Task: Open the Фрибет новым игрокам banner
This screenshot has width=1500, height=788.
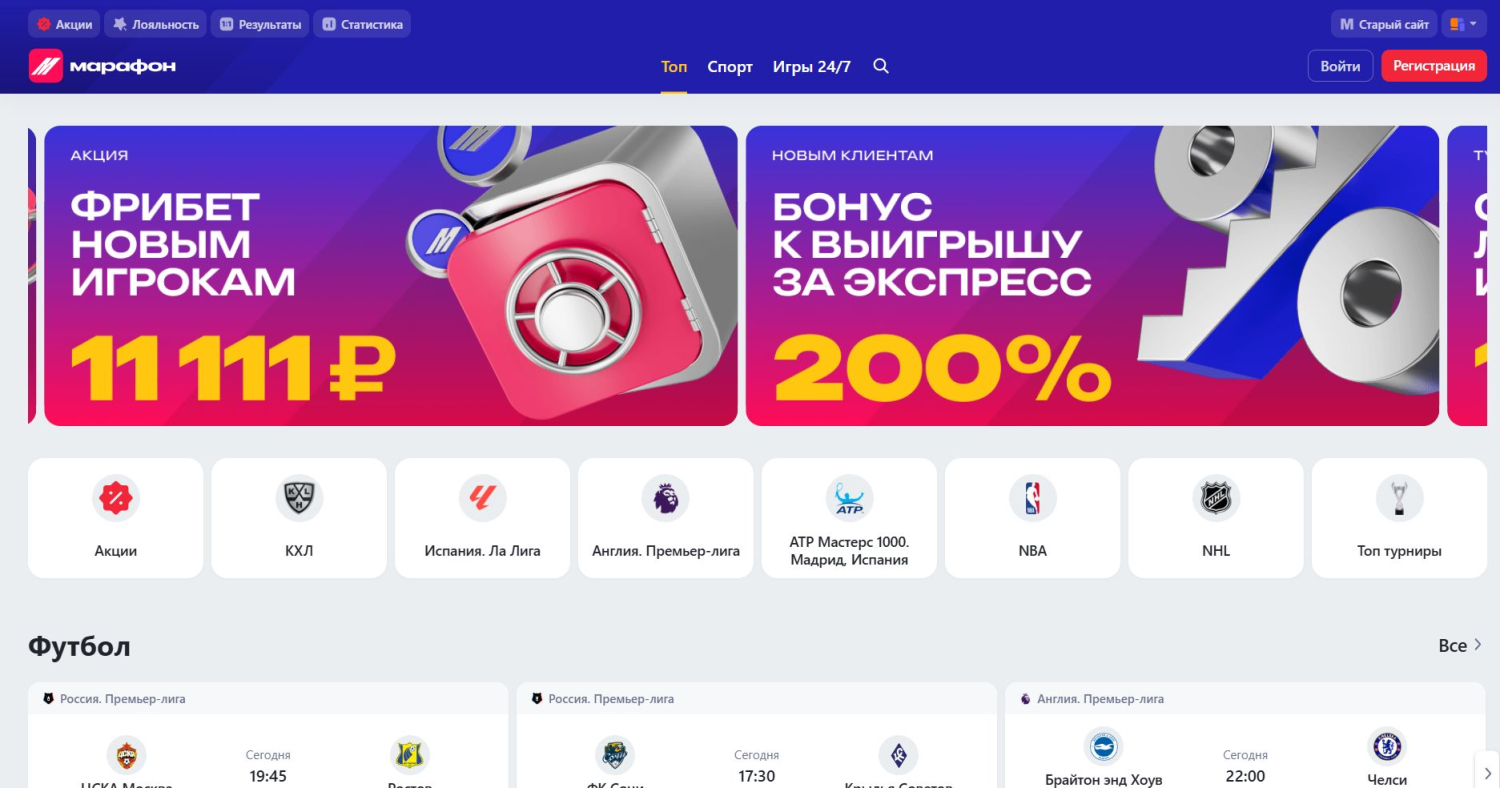Action: 391,275
